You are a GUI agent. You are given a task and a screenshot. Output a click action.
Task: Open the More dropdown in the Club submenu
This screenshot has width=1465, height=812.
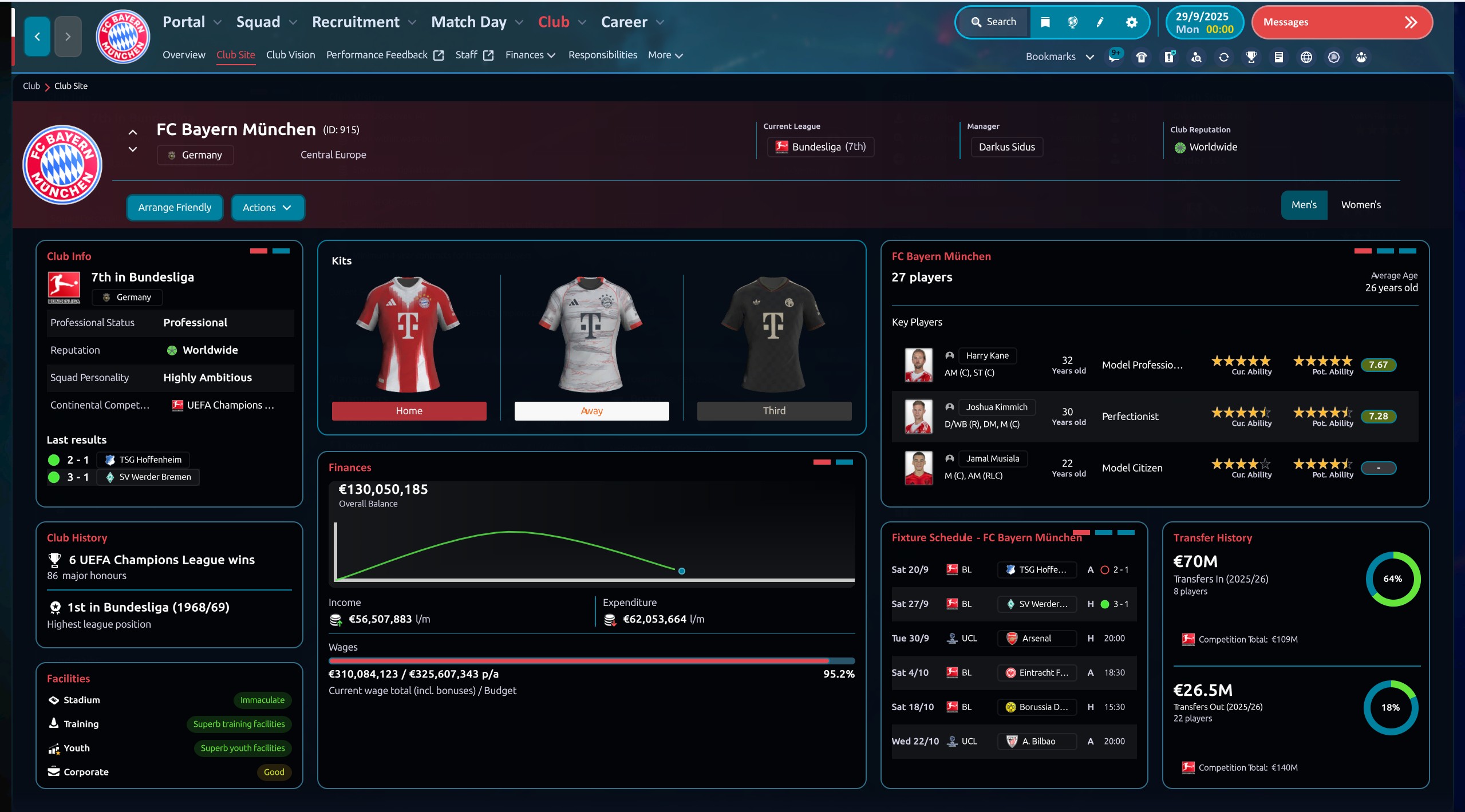click(x=664, y=55)
